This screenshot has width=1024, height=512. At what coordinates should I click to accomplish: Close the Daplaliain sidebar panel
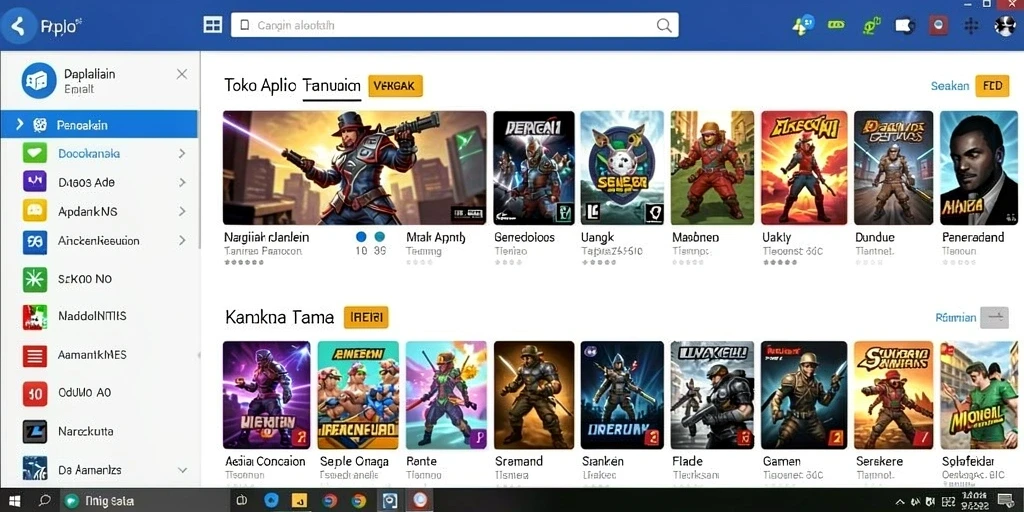182,74
